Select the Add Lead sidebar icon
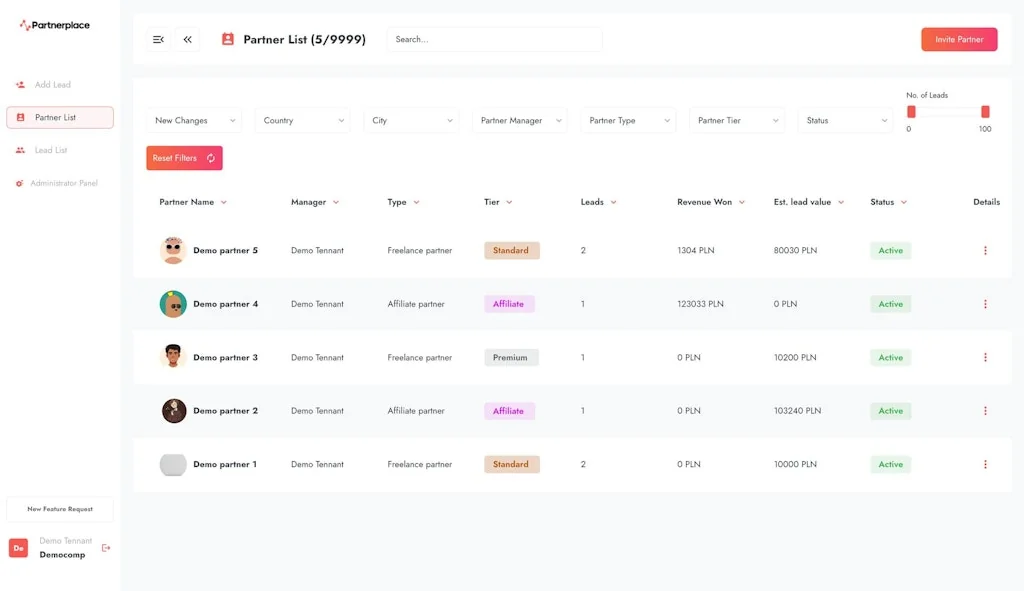This screenshot has width=1024, height=591. 18,84
